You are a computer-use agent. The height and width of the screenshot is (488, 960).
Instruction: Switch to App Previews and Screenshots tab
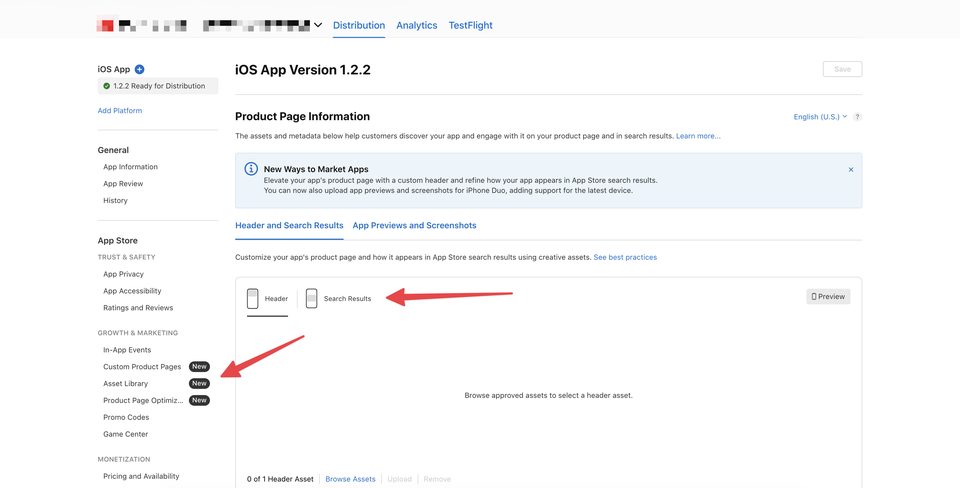(x=414, y=225)
